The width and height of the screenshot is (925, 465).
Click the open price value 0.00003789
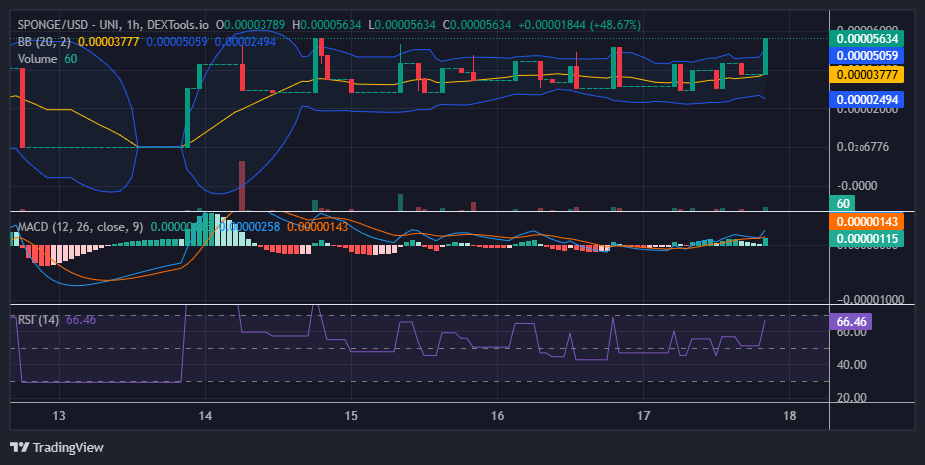click(254, 25)
